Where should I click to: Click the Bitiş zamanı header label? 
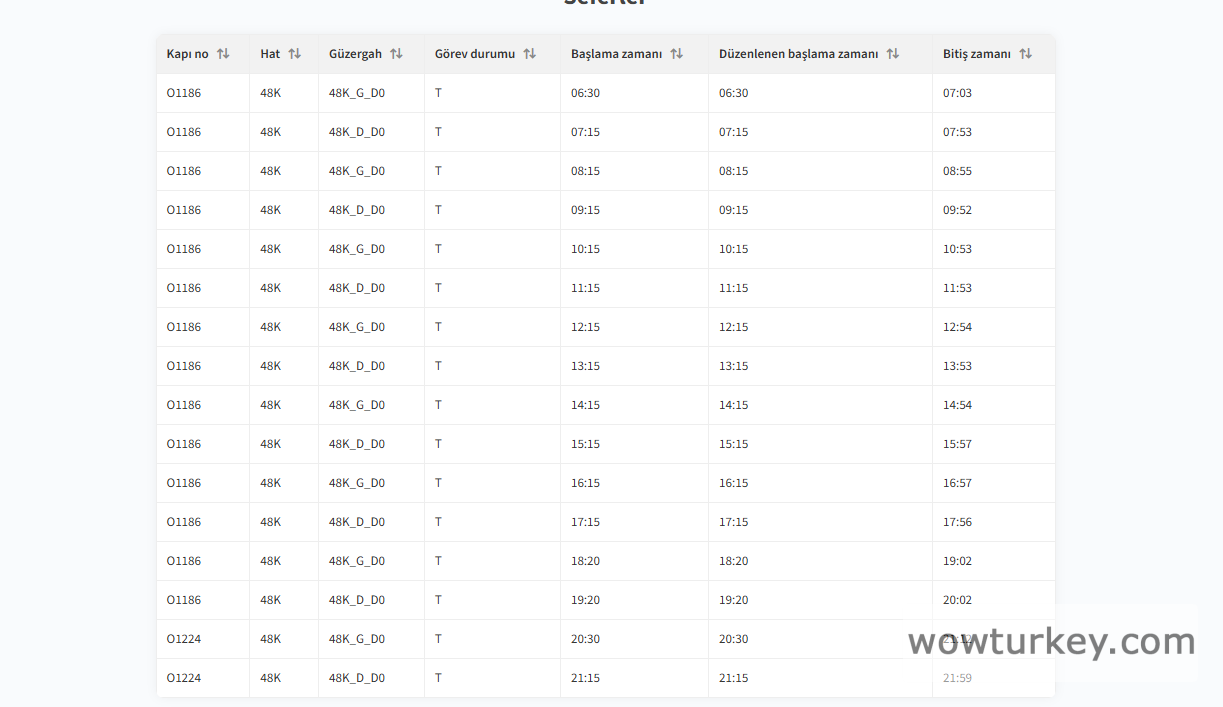[x=976, y=54]
